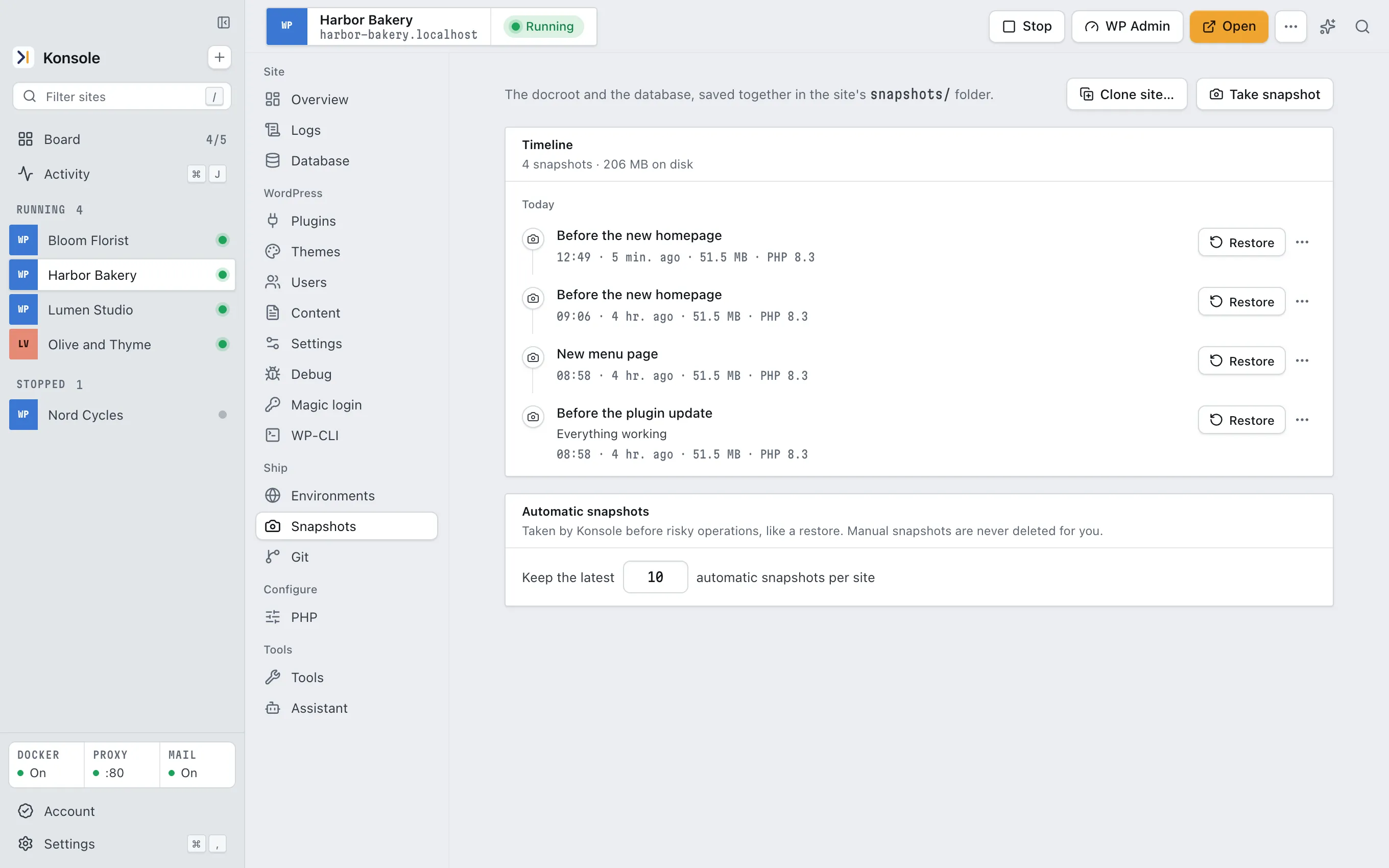Viewport: 1389px width, 868px height.
Task: Open WP-CLI page
Action: click(x=346, y=435)
